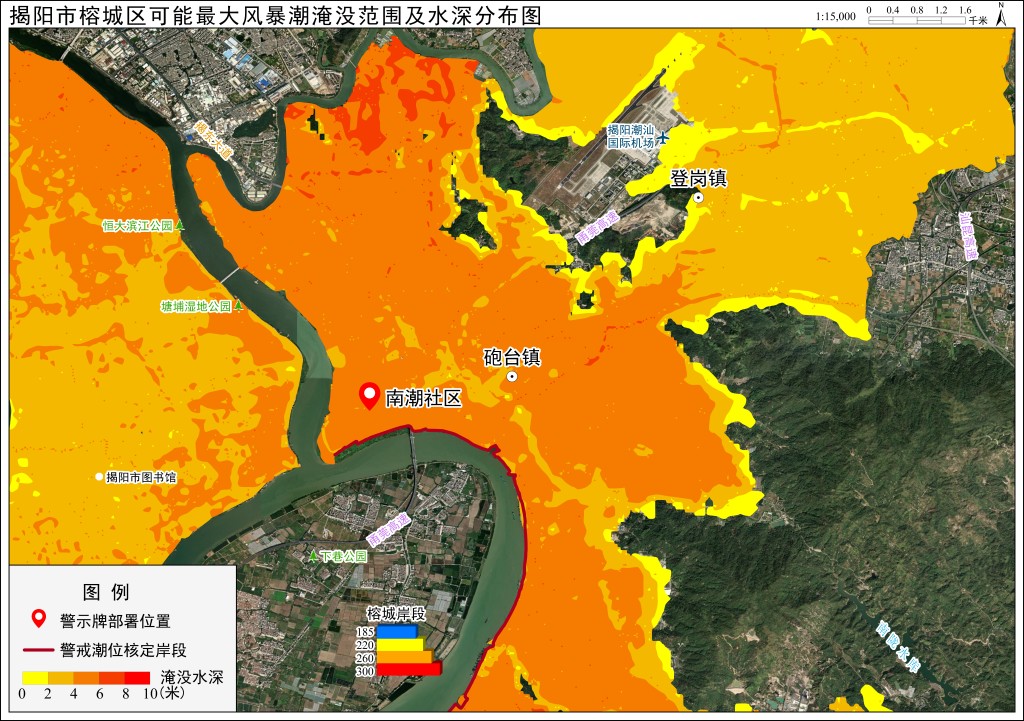Viewport: 1024px width, 721px height.
Task: Click the north arrow compass symbol
Action: [x=1000, y=14]
